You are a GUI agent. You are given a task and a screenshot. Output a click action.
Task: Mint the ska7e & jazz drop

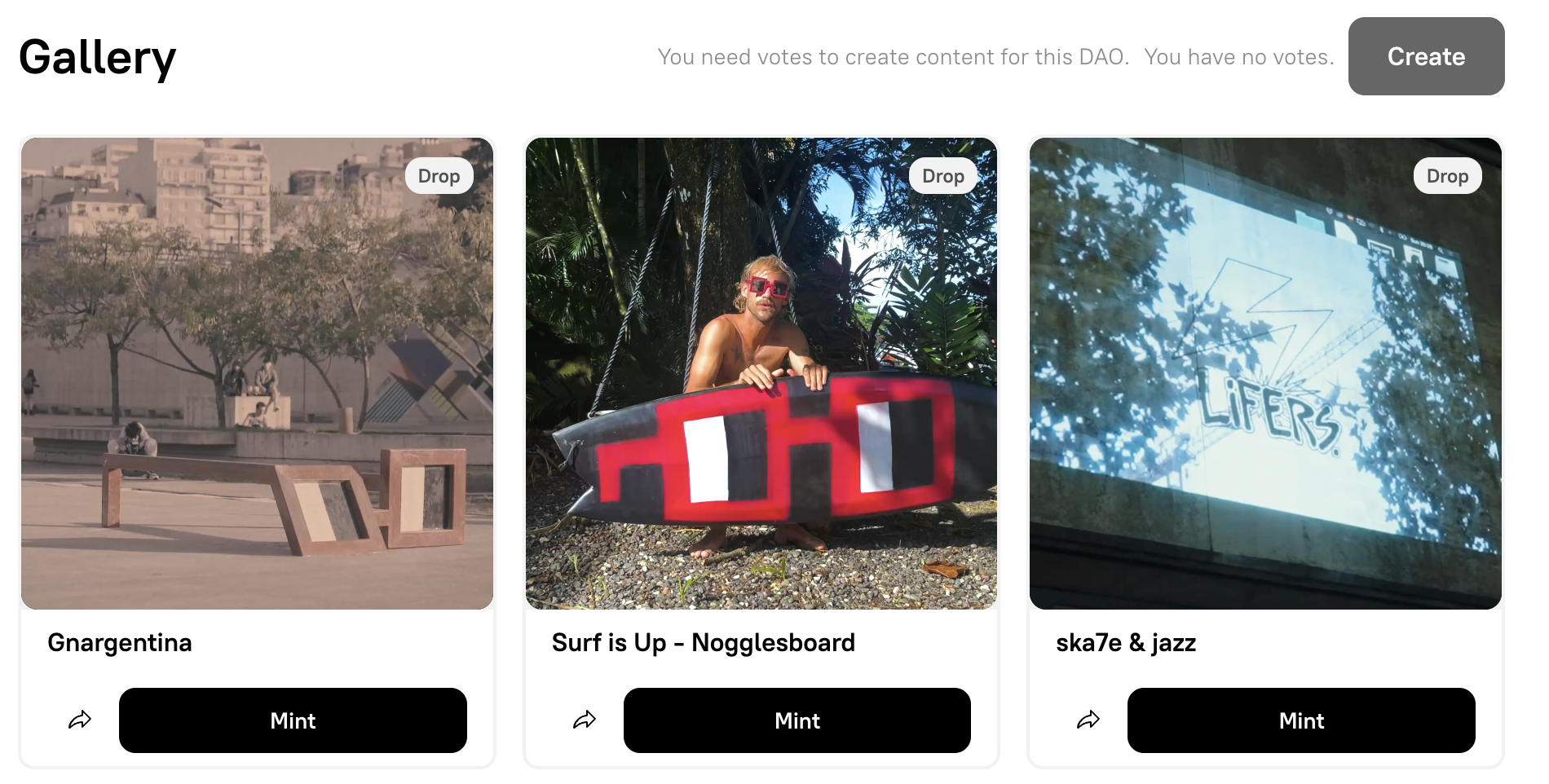[x=1301, y=720]
